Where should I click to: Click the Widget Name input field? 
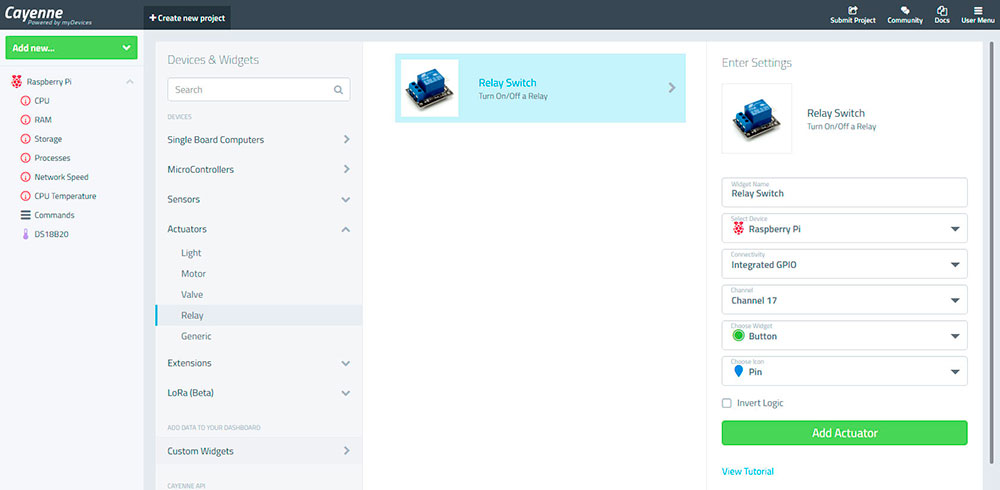(x=844, y=192)
